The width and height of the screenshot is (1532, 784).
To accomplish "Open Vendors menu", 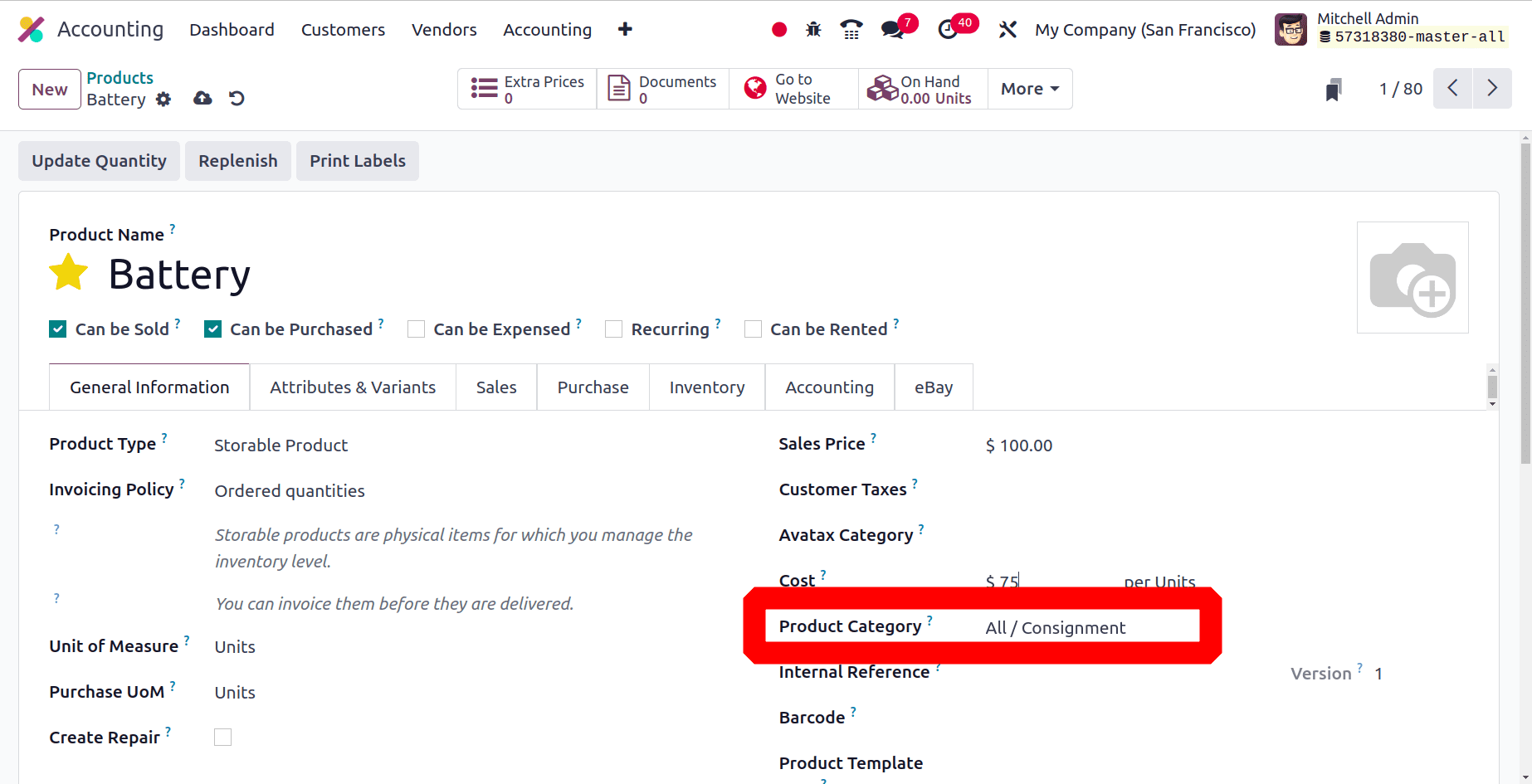I will coord(444,30).
